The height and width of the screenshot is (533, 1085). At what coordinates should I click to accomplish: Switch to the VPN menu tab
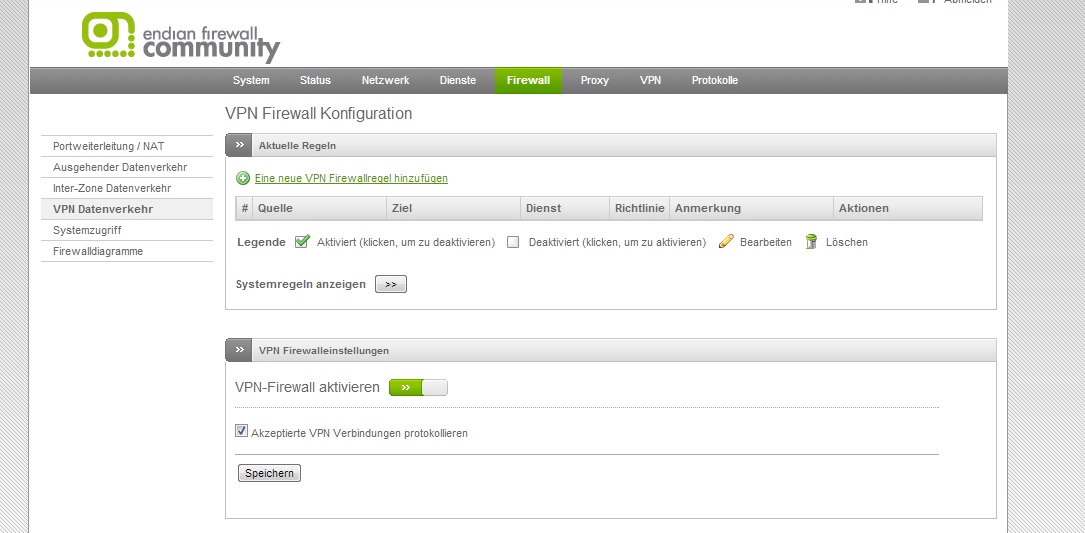coord(650,81)
